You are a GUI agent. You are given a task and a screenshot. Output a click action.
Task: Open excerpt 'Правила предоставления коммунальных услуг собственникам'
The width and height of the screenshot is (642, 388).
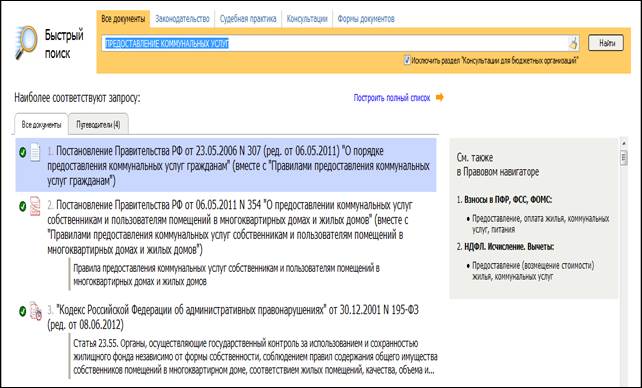[x=226, y=275]
